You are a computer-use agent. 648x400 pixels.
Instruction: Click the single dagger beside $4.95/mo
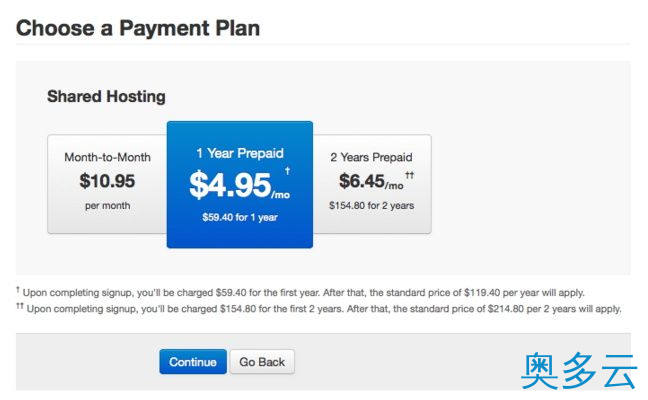(x=288, y=171)
